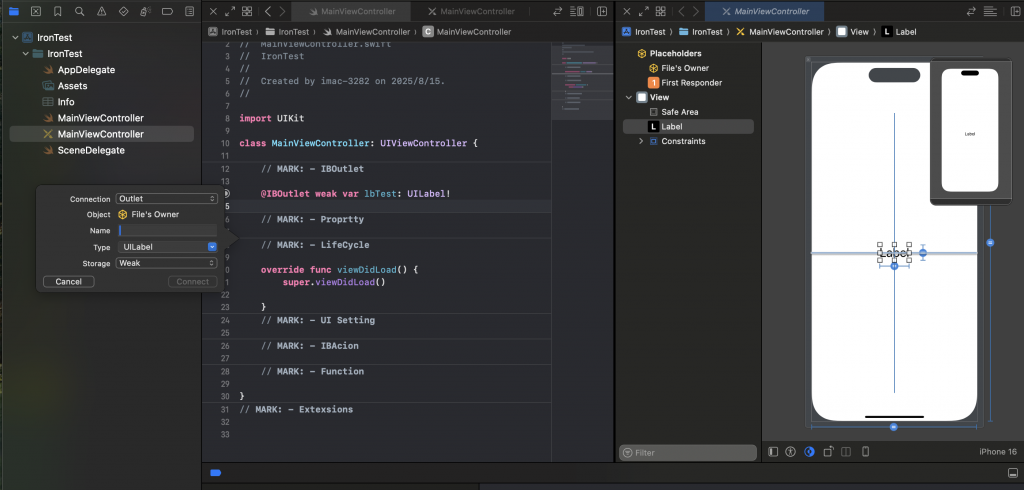Select Info in project navigator
Viewport: 1024px width, 490px height.
66,102
